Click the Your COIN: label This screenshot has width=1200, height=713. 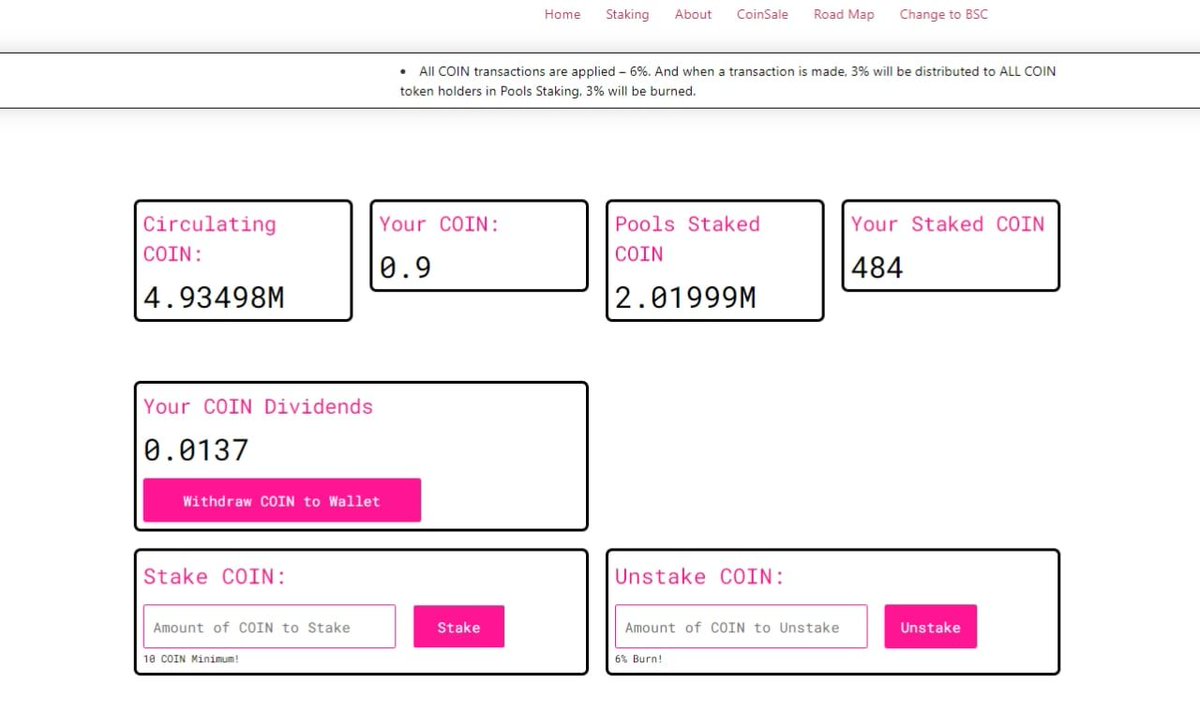click(x=439, y=224)
